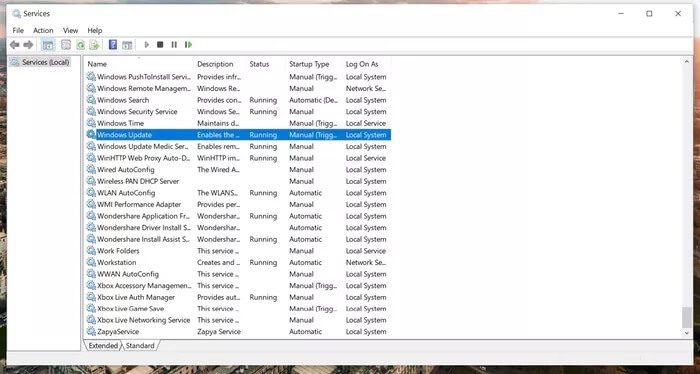Image resolution: width=700 pixels, height=374 pixels.
Task: Select the Xbox Live Game Save row
Action: (238, 308)
